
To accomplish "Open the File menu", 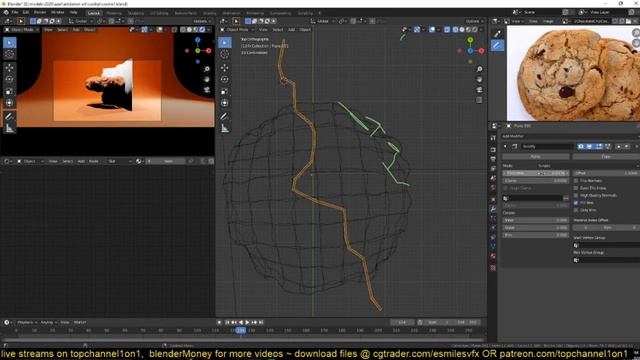I will click(15, 13).
